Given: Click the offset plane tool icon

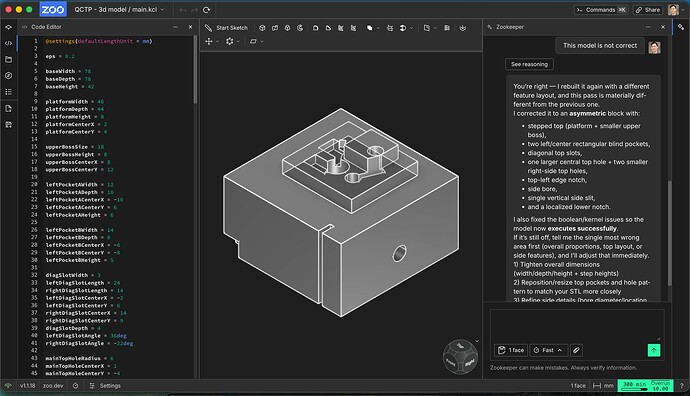Looking at the screenshot, I should coord(427,28).
